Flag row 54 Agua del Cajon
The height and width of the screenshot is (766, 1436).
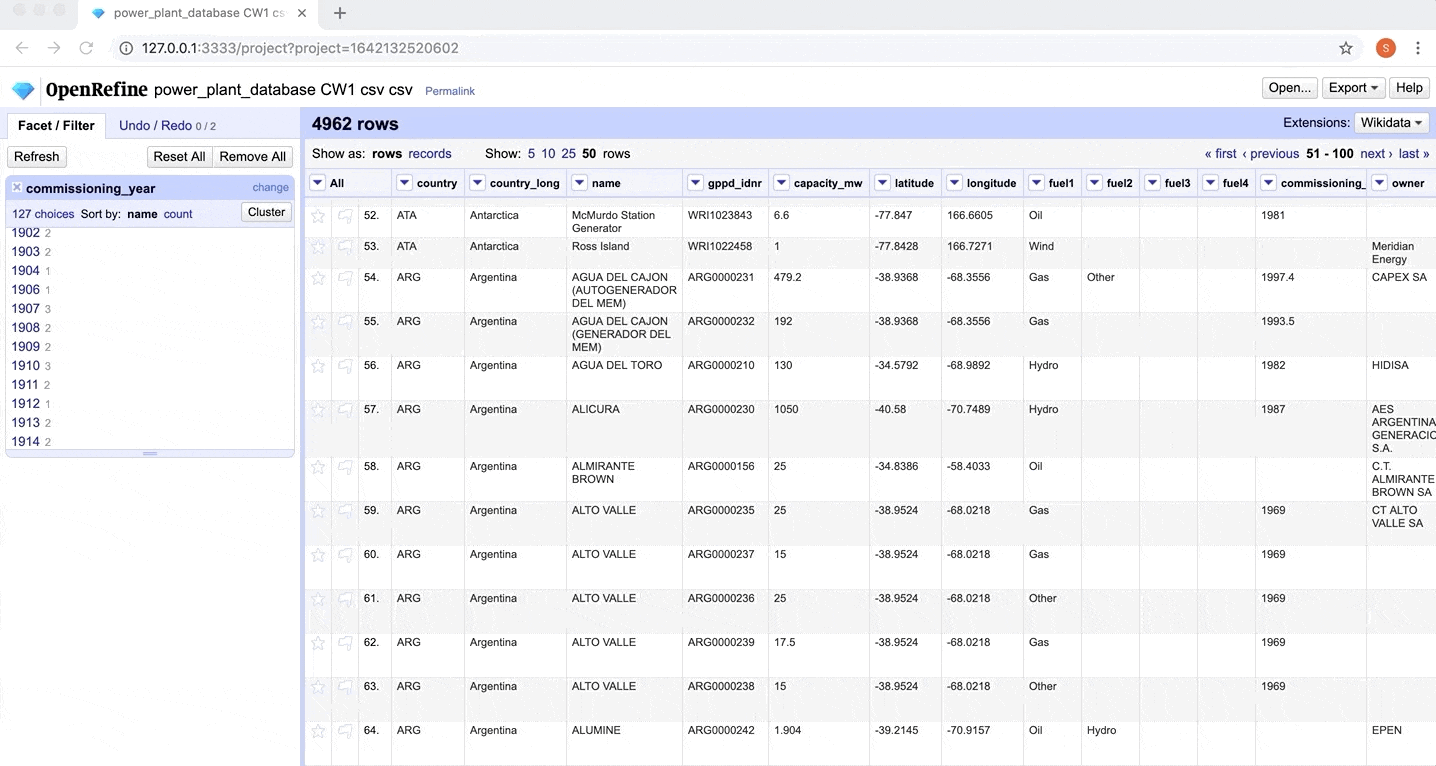[x=345, y=278]
